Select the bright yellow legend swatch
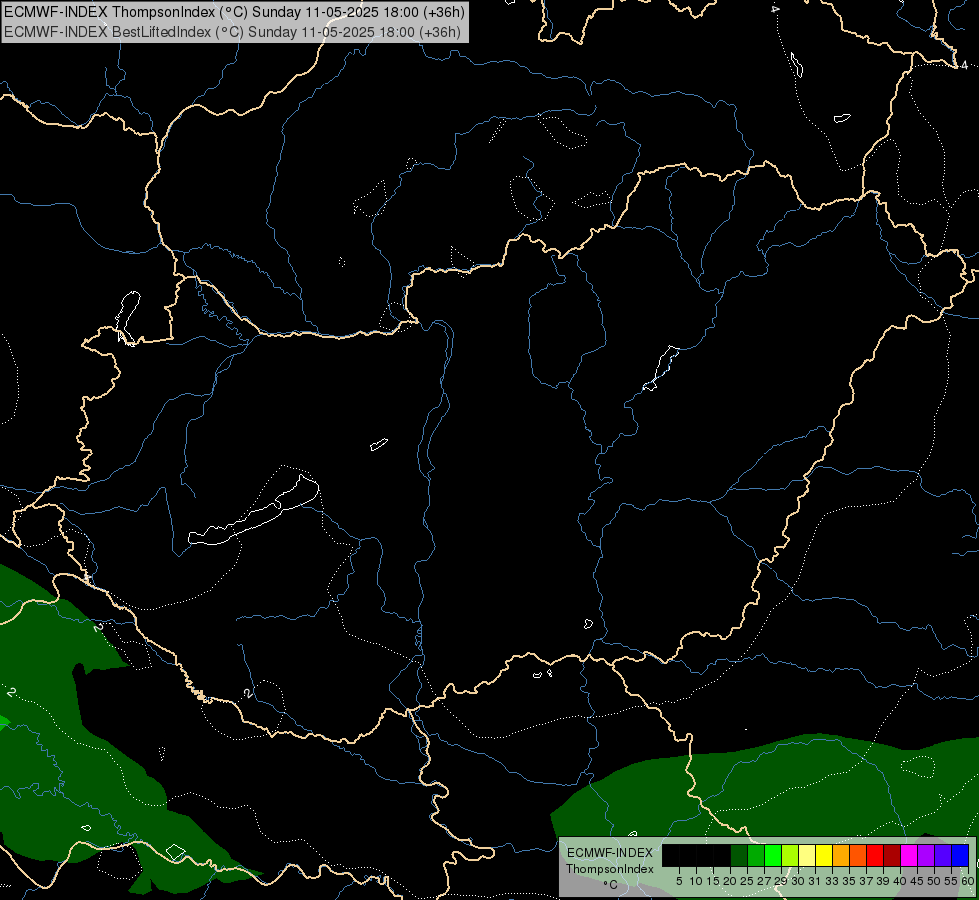 pos(824,855)
